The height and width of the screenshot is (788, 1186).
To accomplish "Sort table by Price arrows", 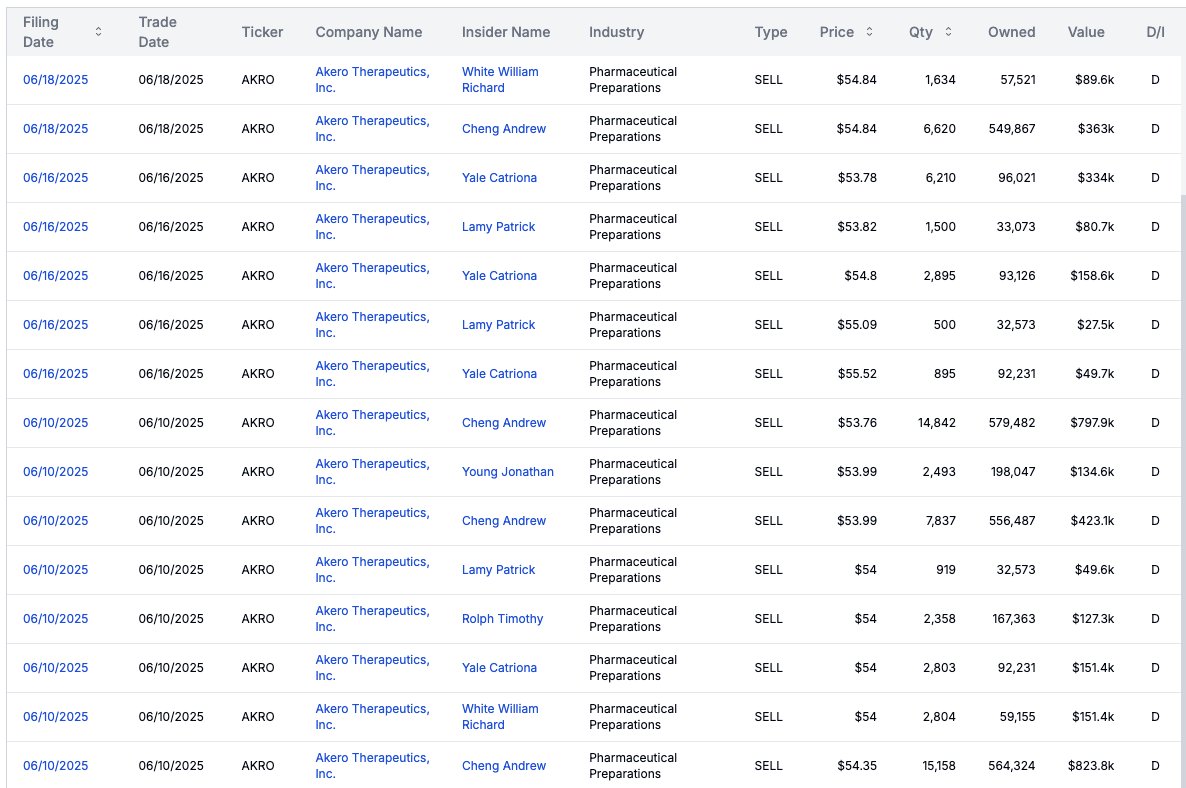I will [869, 32].
